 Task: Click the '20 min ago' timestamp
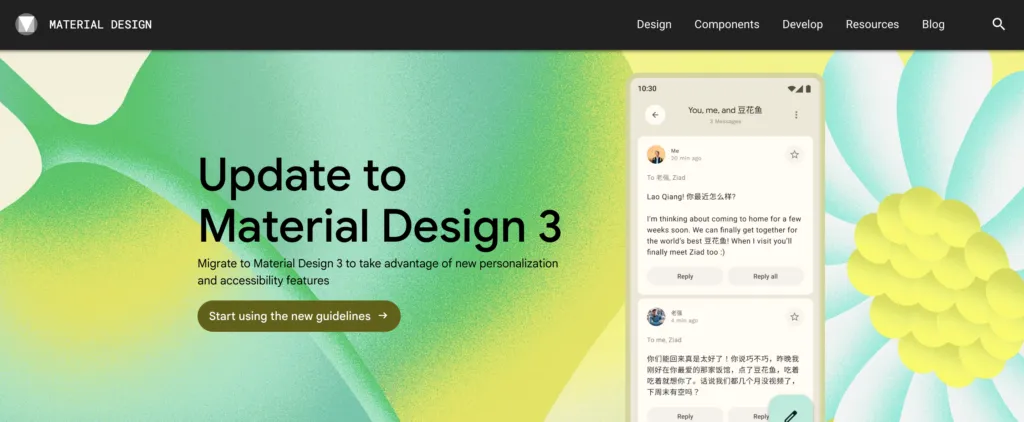pyautogui.click(x=686, y=159)
